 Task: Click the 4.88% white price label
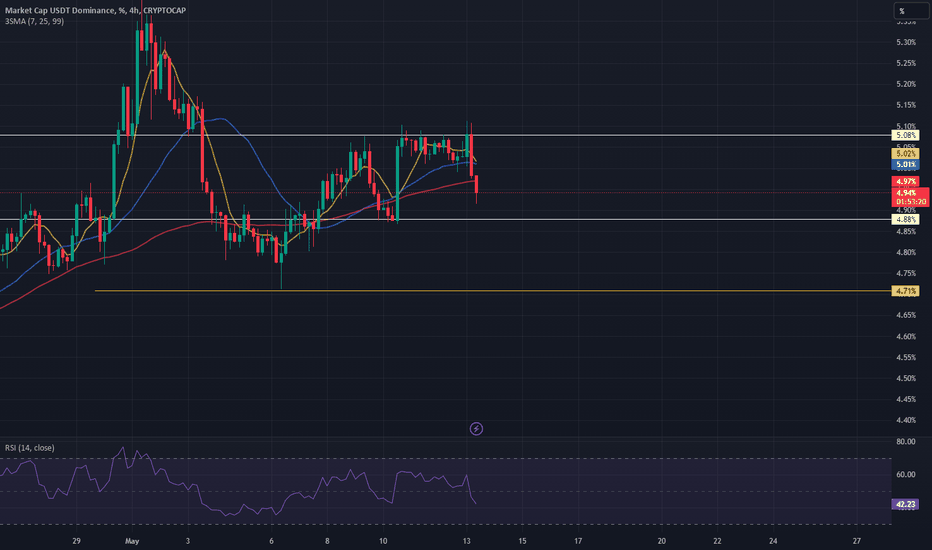[906, 219]
